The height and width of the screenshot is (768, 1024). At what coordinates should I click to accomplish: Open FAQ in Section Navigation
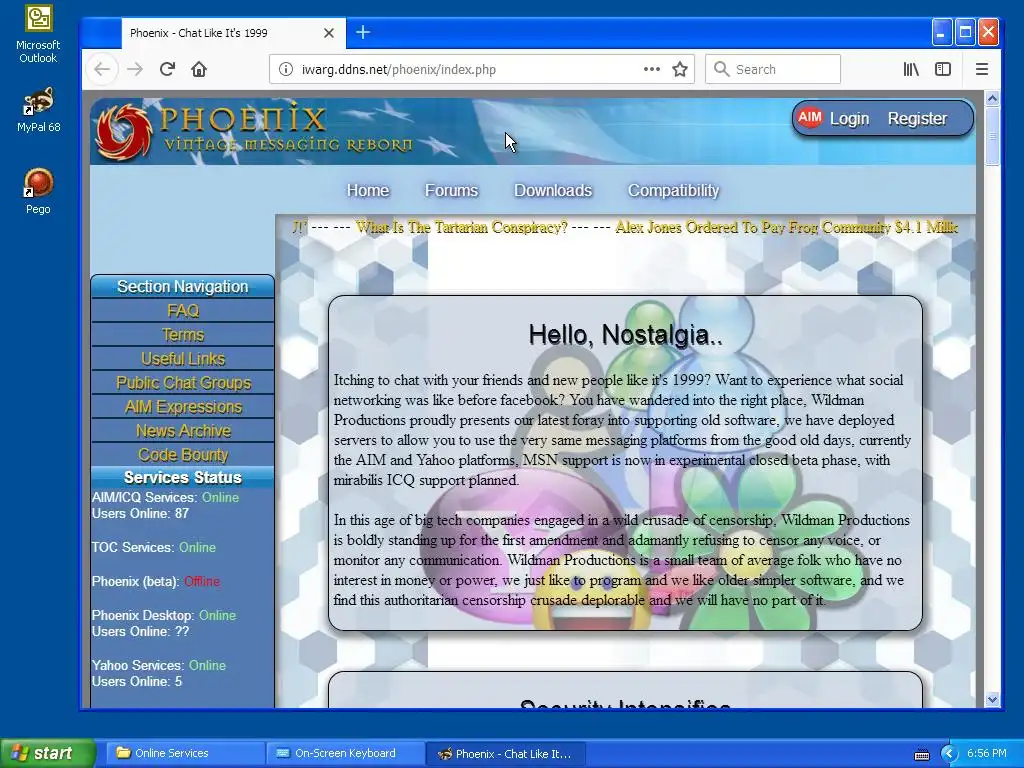pos(183,310)
